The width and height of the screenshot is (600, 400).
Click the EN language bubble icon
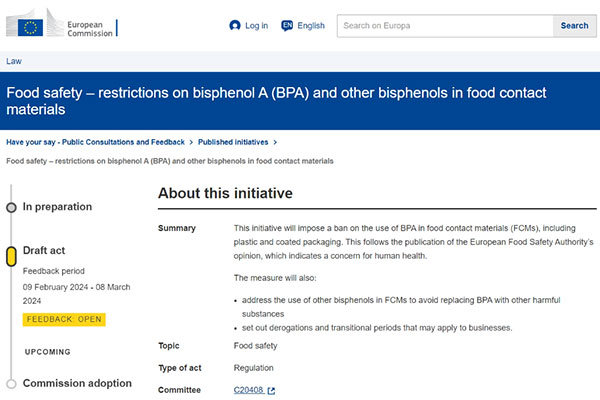point(287,26)
